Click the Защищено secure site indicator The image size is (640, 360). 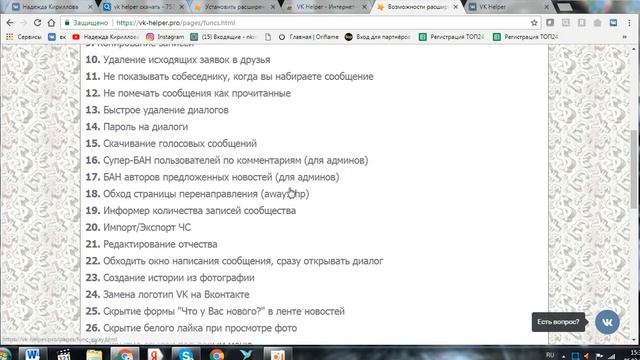coord(86,23)
